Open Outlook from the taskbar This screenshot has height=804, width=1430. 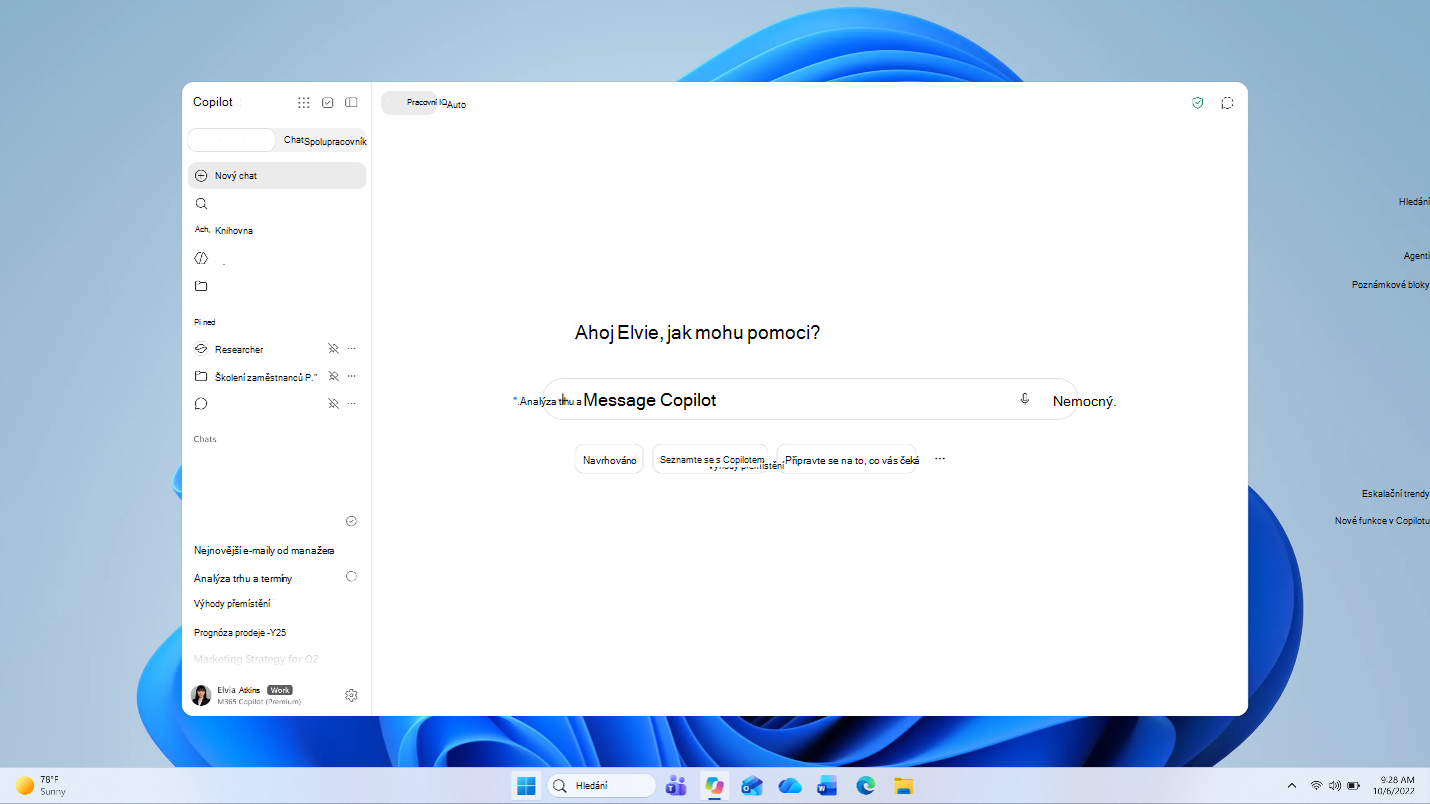tap(752, 786)
